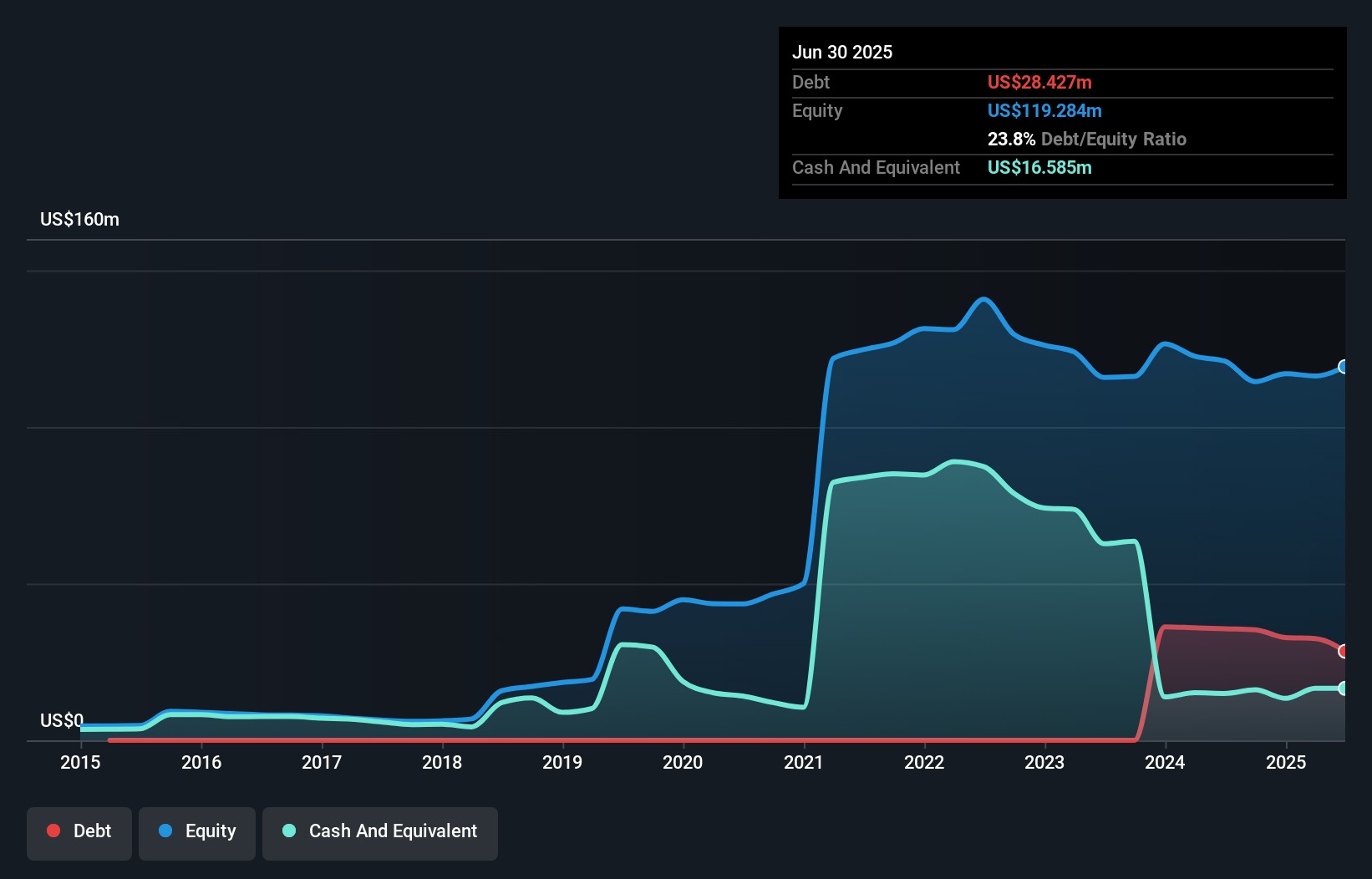Image resolution: width=1372 pixels, height=879 pixels.
Task: Click the US$119.284m Equity value link
Action: pos(1044,110)
